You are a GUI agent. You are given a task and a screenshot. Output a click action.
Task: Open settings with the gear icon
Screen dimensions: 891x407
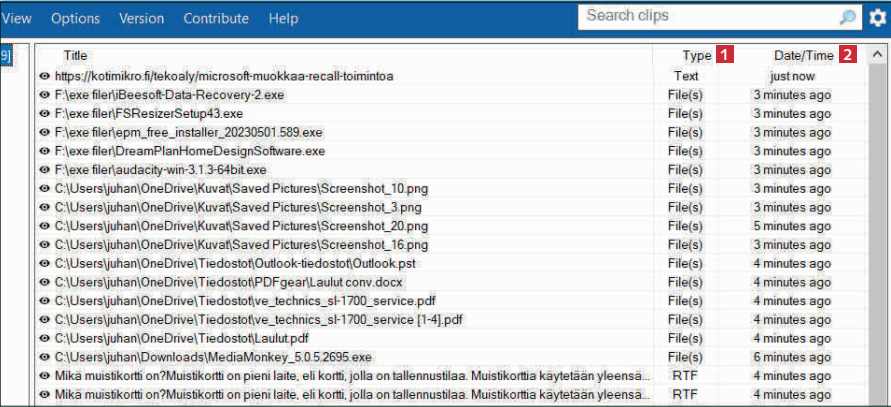coord(877,18)
